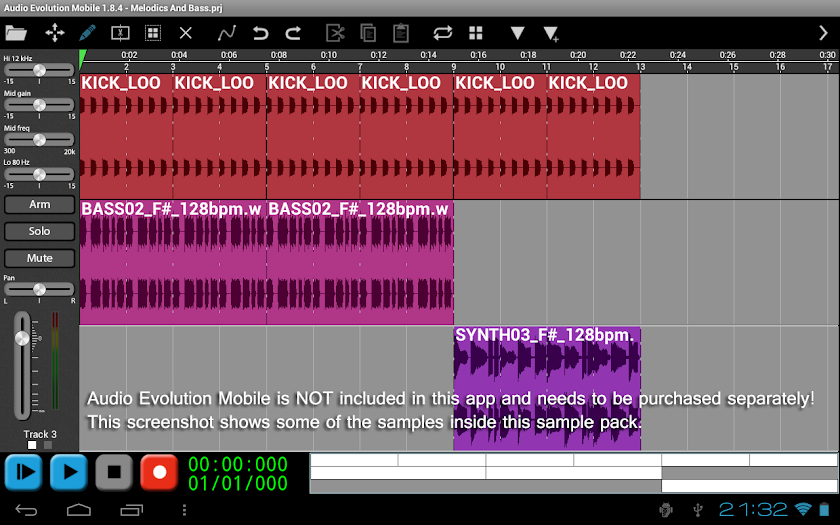The height and width of the screenshot is (525, 840).
Task: Open the four-squares grid view icon
Action: pos(476,33)
